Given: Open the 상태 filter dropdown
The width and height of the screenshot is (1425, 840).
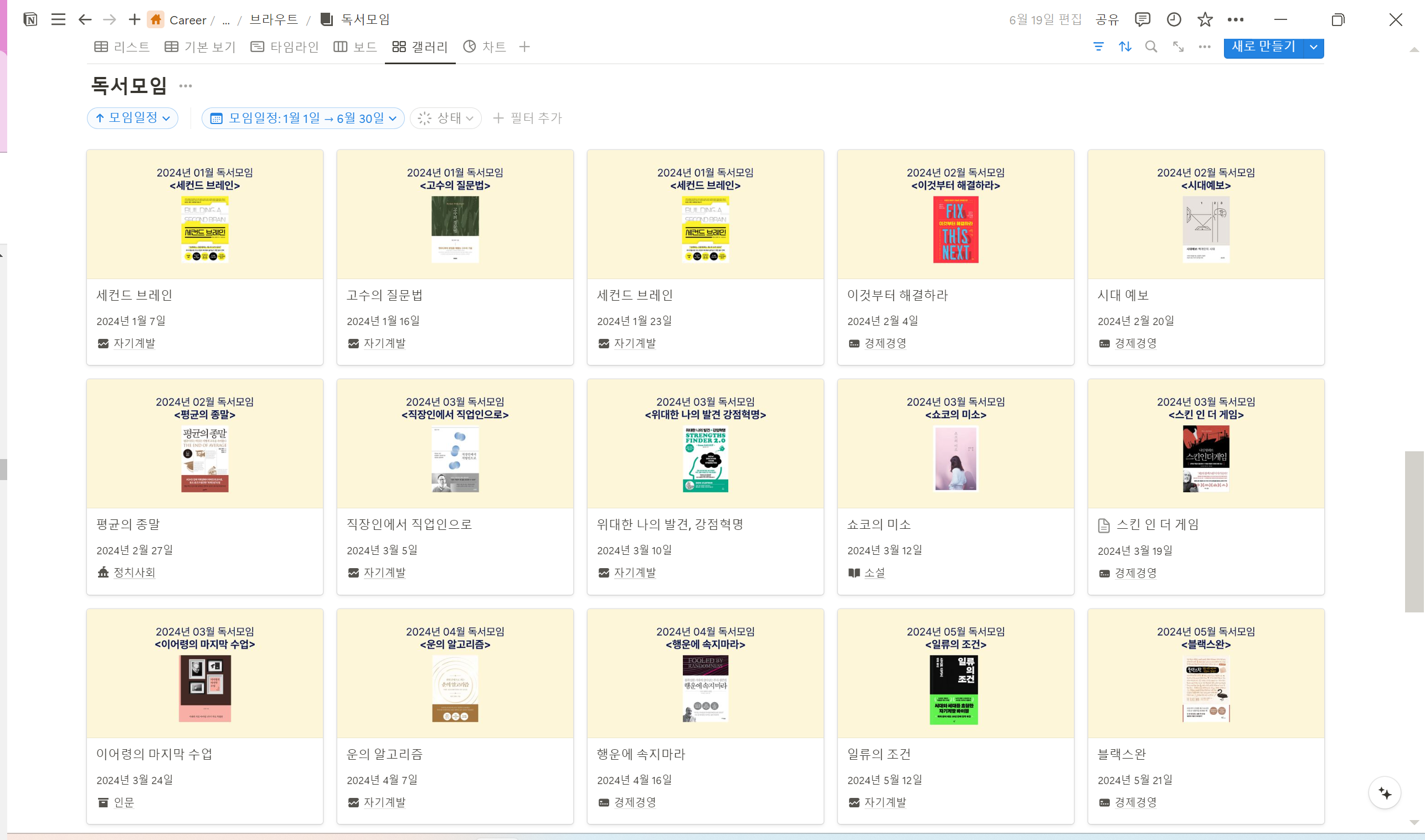Looking at the screenshot, I should pos(446,118).
